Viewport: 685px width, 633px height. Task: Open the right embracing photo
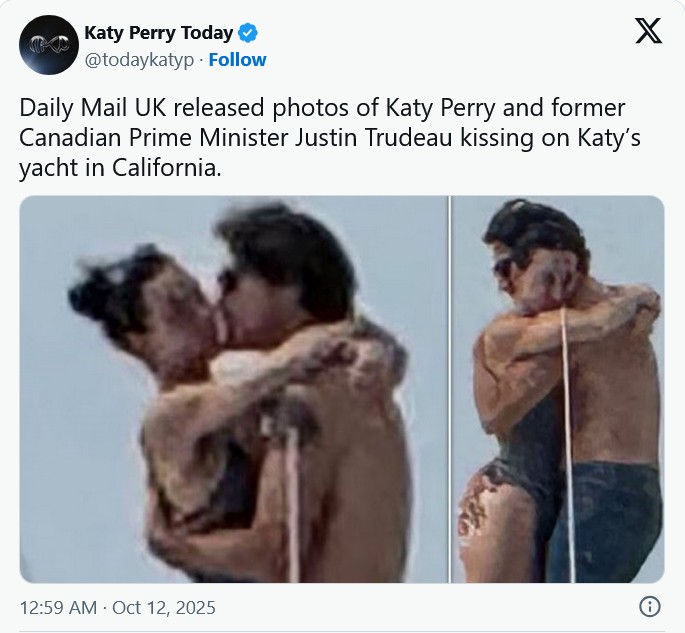coord(558,390)
